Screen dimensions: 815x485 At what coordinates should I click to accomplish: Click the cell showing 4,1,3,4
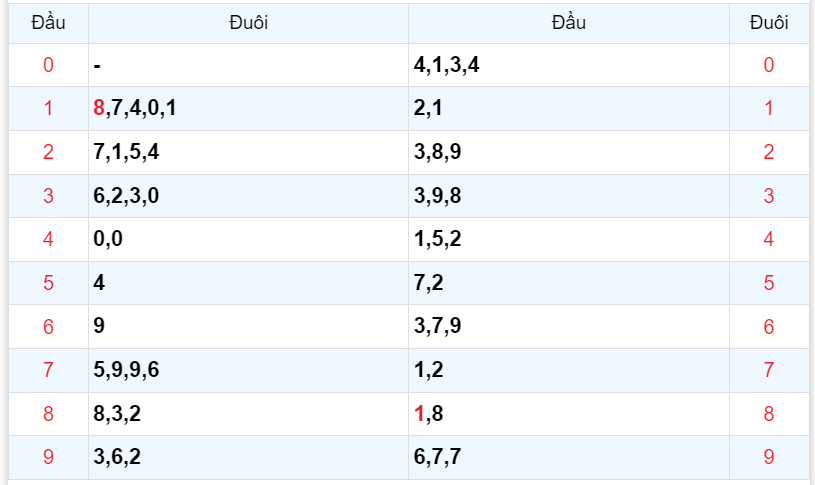coord(454,66)
